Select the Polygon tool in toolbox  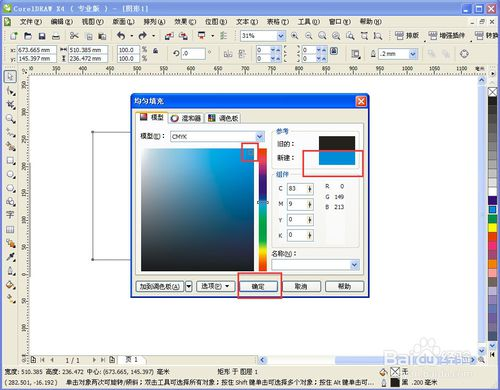[x=10, y=188]
